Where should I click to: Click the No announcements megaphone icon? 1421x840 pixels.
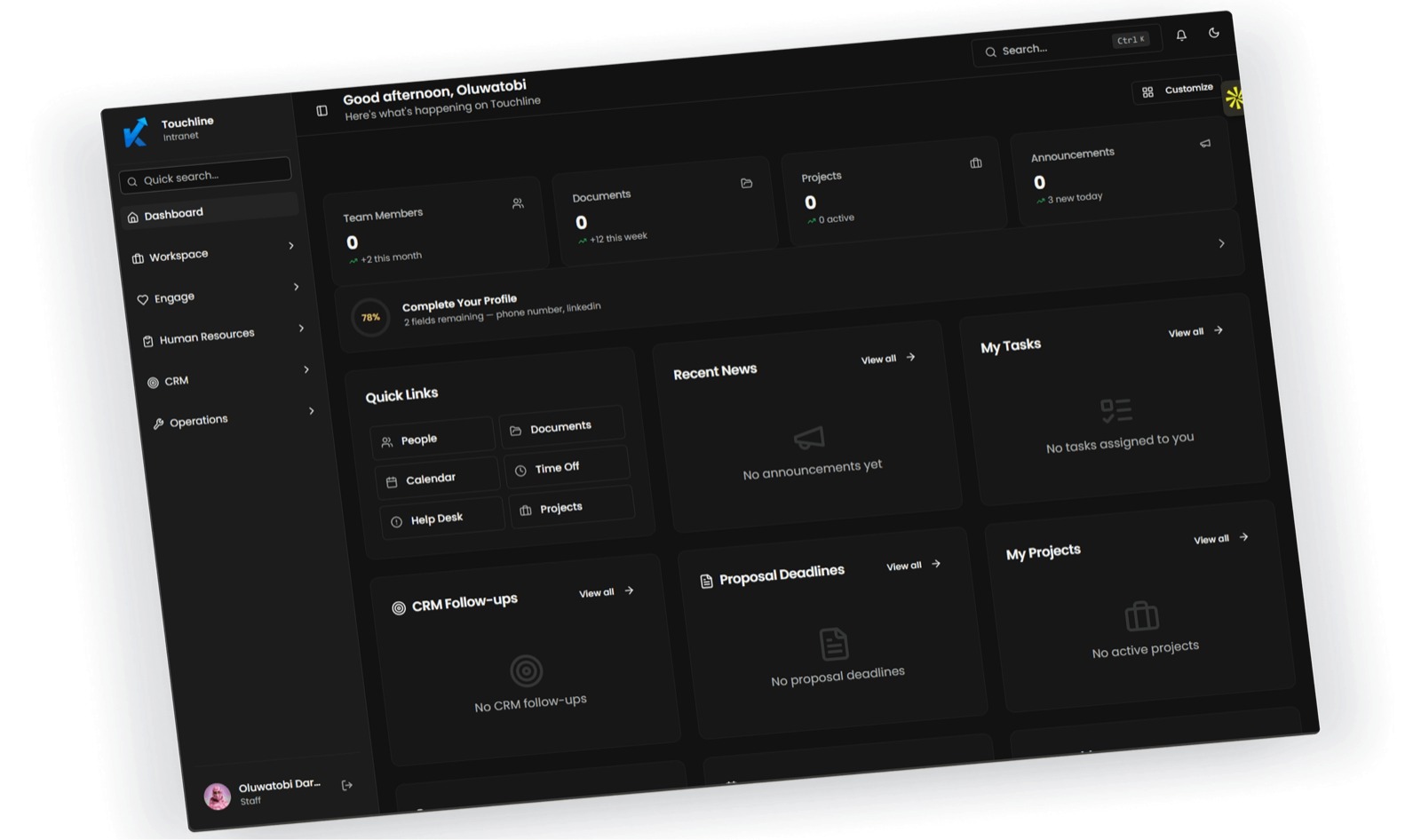(809, 437)
